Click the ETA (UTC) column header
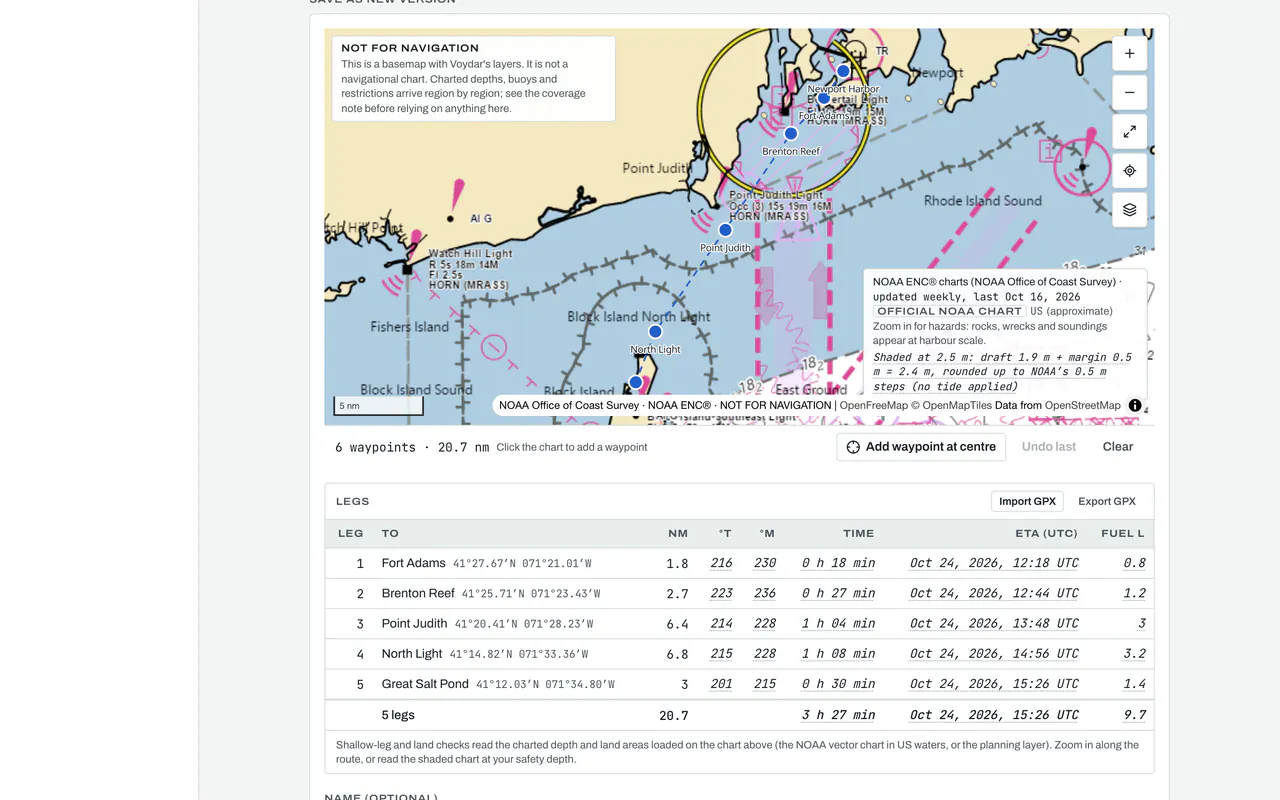 [1047, 534]
